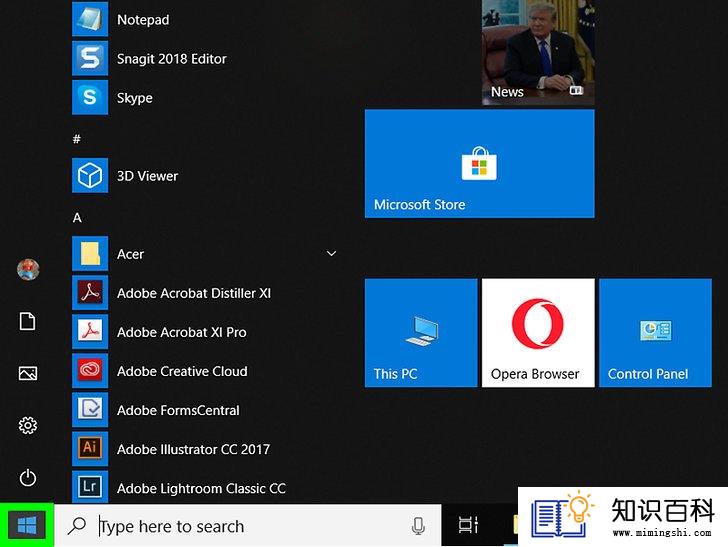Select 'Adobe FormsCentral' text
Screen dimensions: 728x547
178,410
